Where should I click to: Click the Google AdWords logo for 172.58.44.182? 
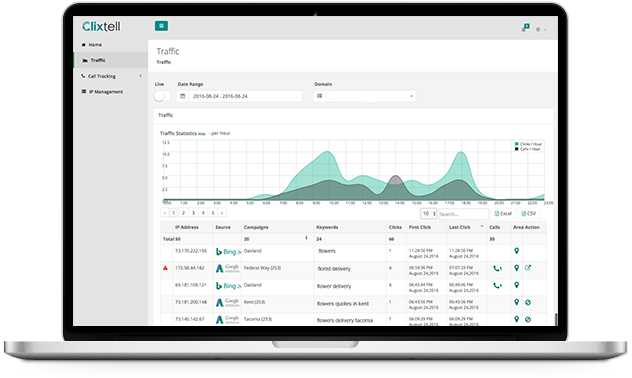pos(227,268)
